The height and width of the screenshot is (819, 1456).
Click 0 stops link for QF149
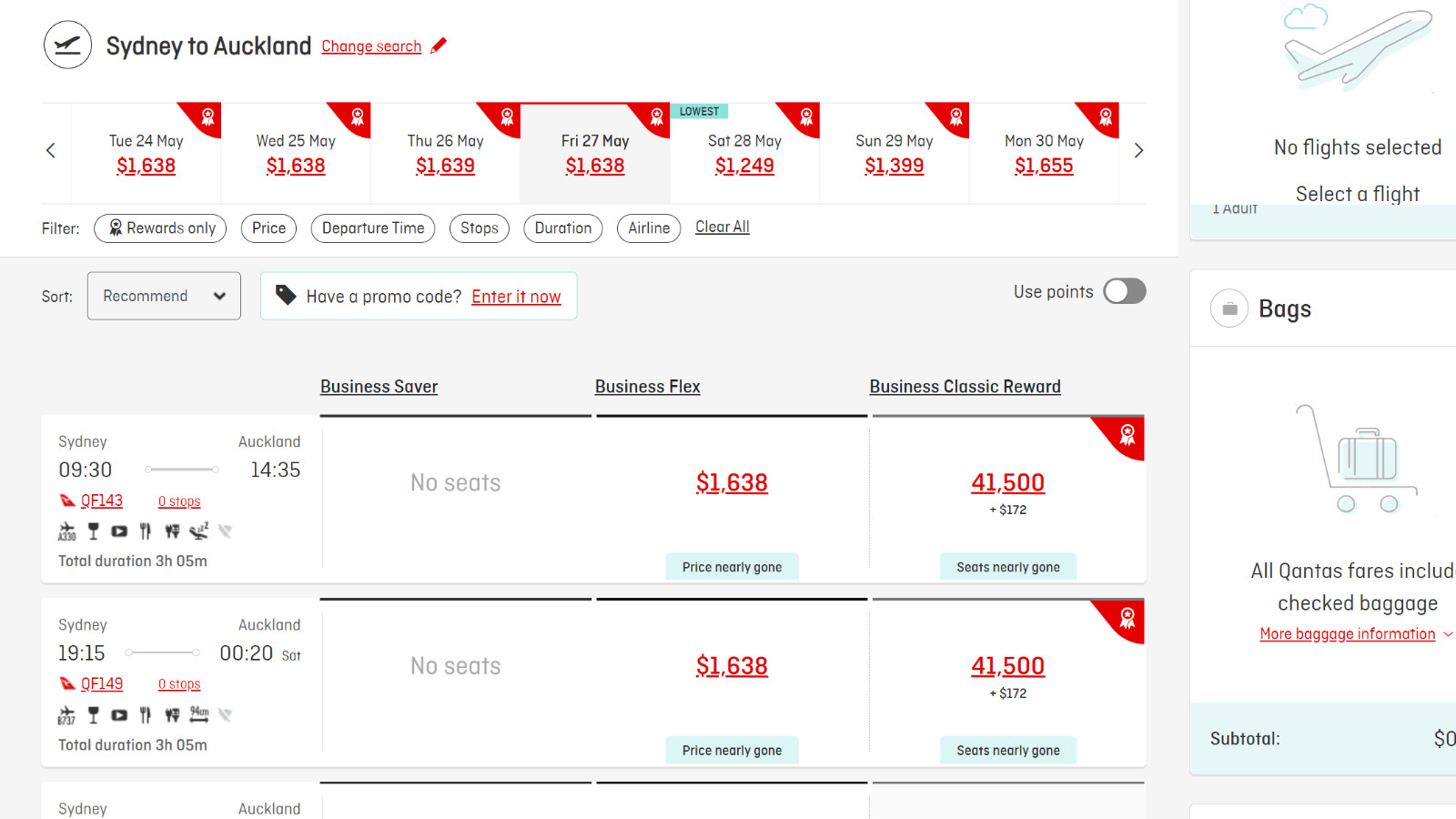tap(179, 684)
